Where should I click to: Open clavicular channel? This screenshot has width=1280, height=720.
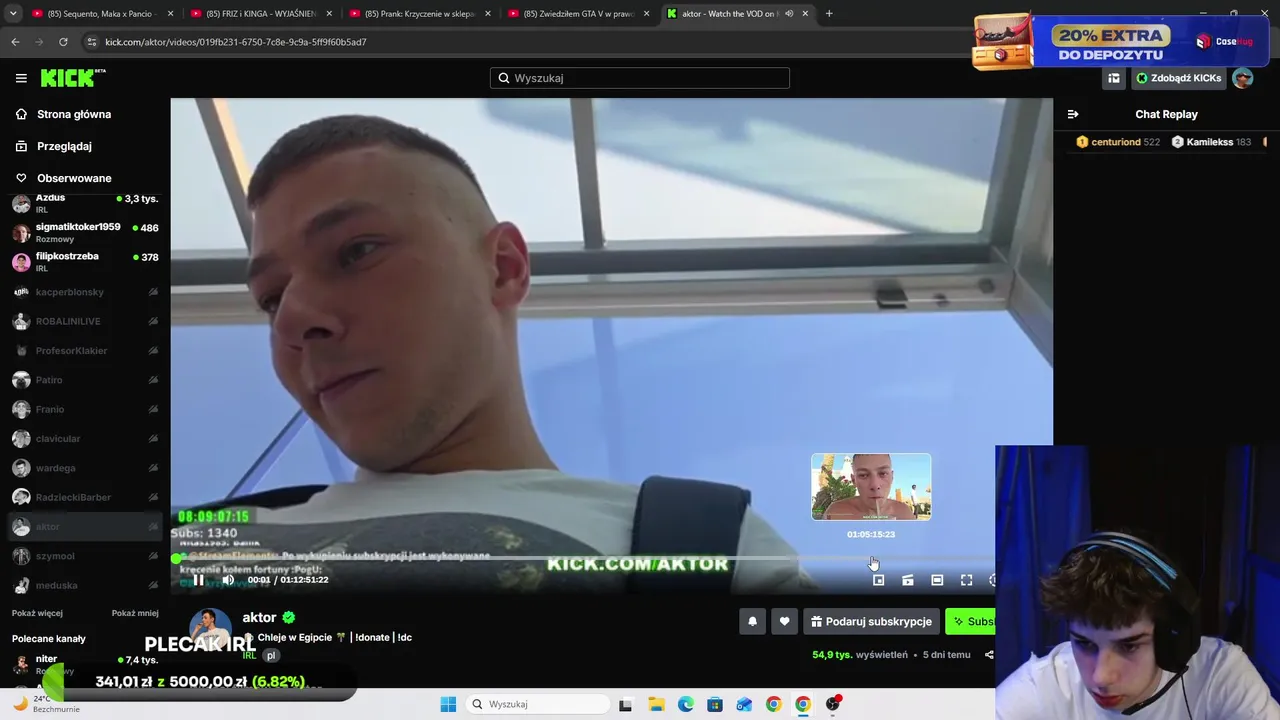(85, 439)
